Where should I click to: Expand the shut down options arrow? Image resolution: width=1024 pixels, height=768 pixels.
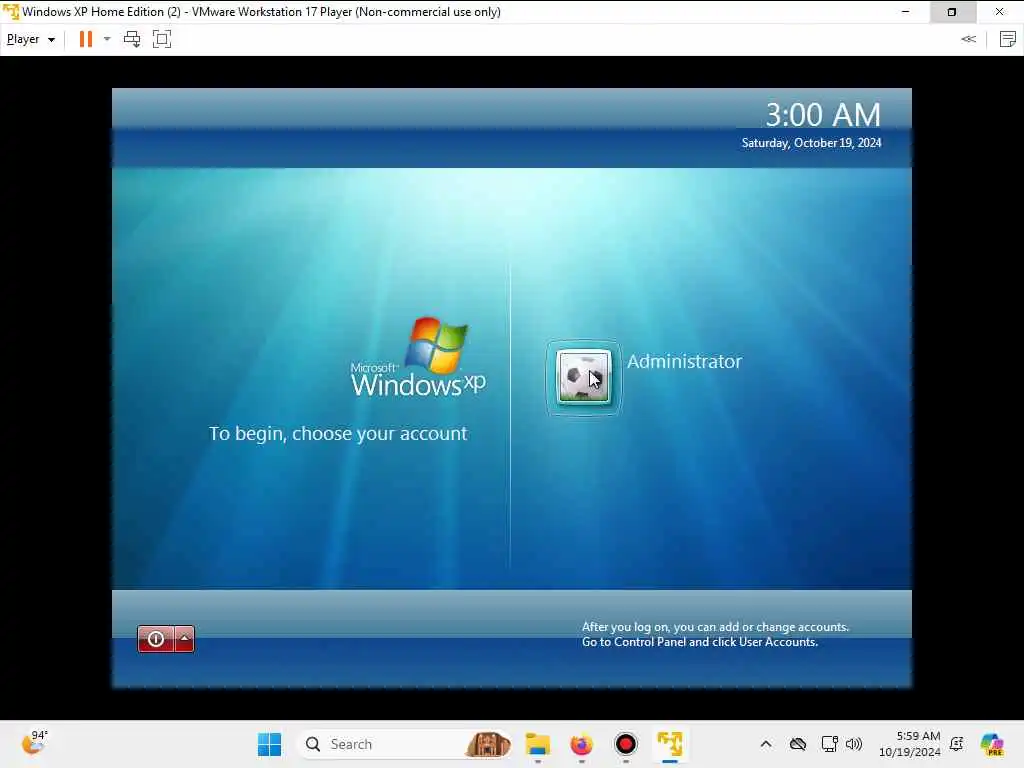pyautogui.click(x=184, y=639)
